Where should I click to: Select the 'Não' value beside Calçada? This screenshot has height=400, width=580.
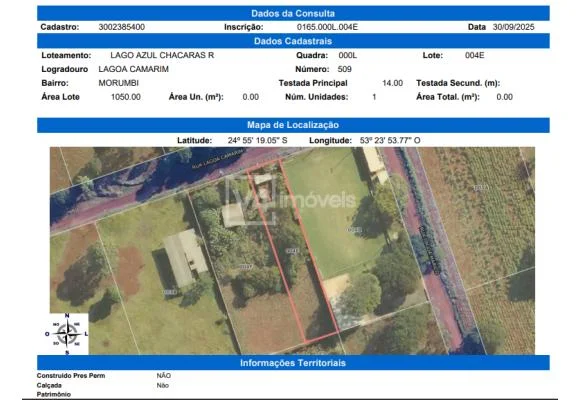pyautogui.click(x=162, y=385)
